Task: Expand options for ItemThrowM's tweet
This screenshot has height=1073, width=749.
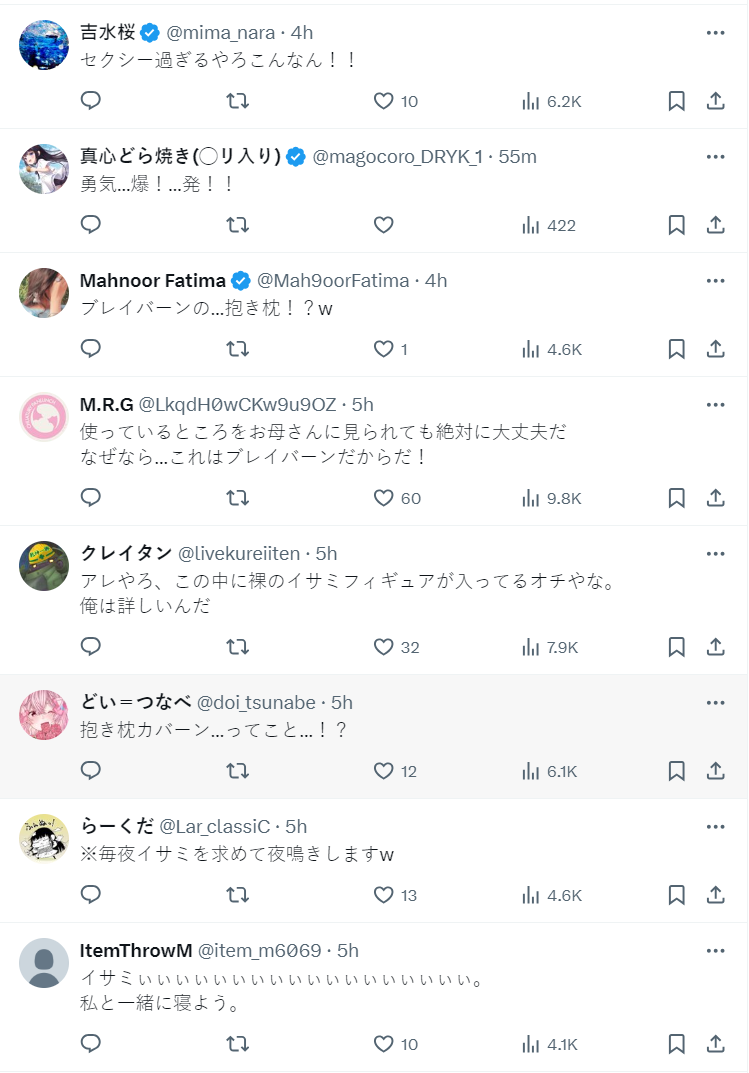Action: tap(715, 950)
